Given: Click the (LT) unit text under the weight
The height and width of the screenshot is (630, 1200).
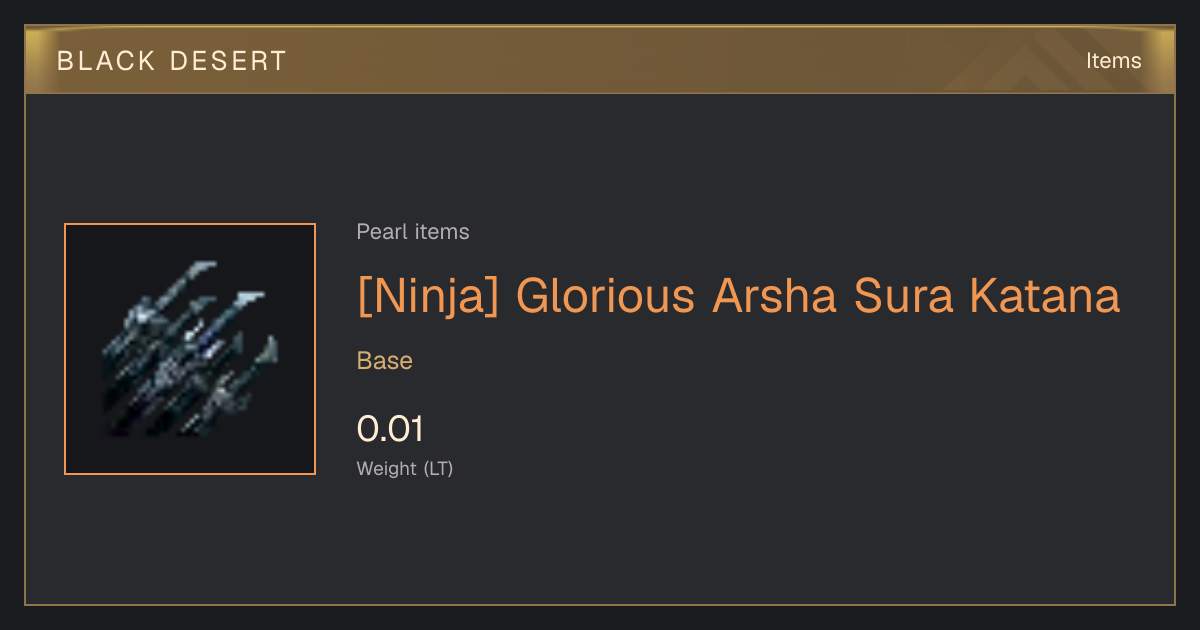Looking at the screenshot, I should tap(438, 468).
